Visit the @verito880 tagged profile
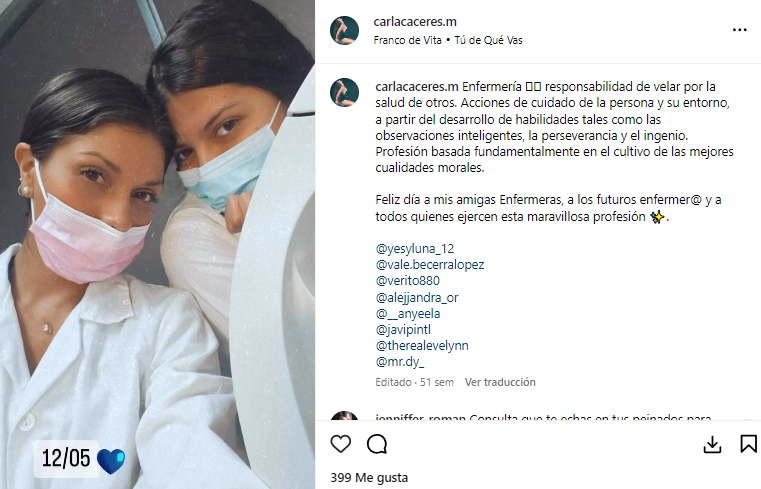The width and height of the screenshot is (761, 489). (407, 281)
